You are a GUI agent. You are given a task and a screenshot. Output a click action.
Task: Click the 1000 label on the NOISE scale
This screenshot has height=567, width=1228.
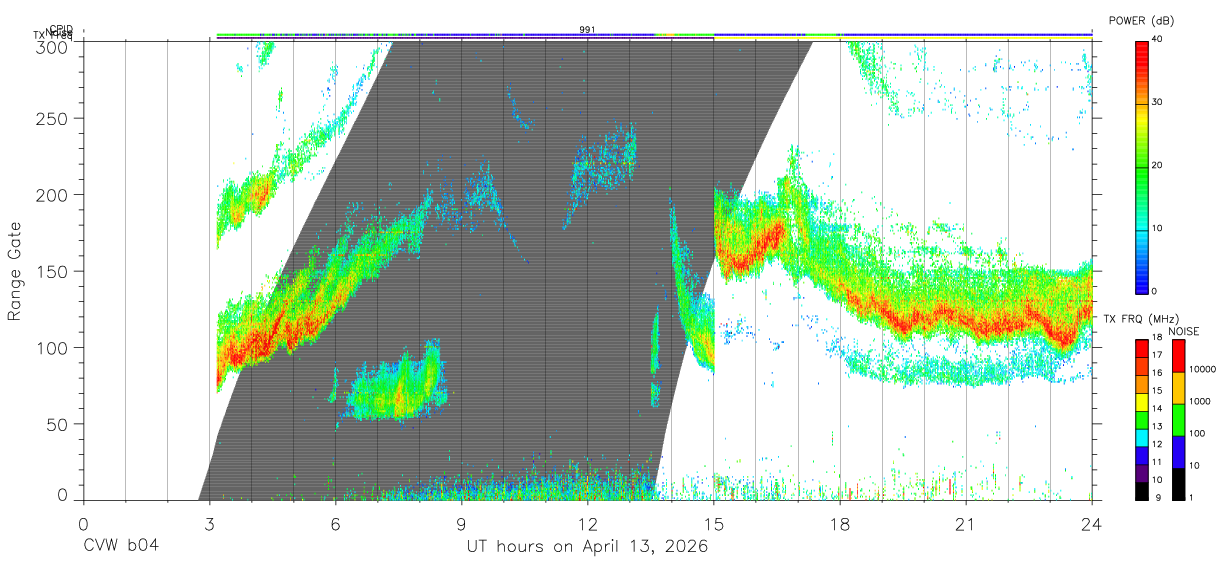(x=1199, y=402)
